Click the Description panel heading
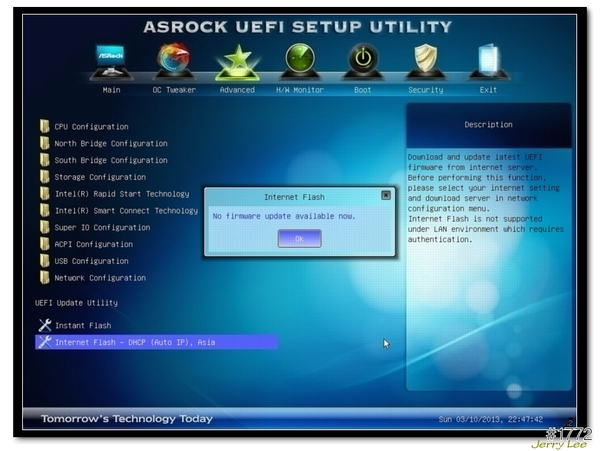Image resolution: width=600 pixels, height=451 pixels. coord(488,124)
